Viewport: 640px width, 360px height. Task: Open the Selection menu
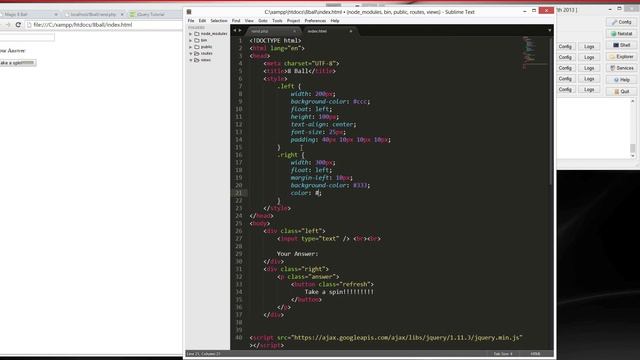tap(219, 20)
